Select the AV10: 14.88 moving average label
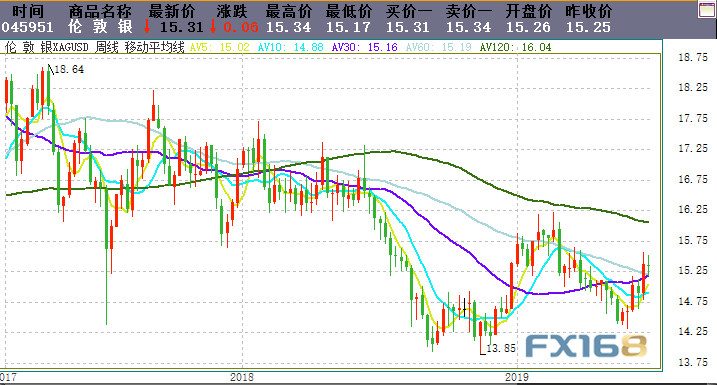 click(x=290, y=48)
